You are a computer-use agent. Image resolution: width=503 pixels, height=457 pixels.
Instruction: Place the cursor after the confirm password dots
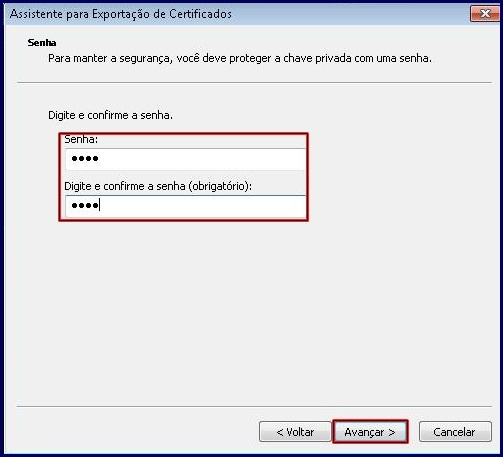click(100, 205)
